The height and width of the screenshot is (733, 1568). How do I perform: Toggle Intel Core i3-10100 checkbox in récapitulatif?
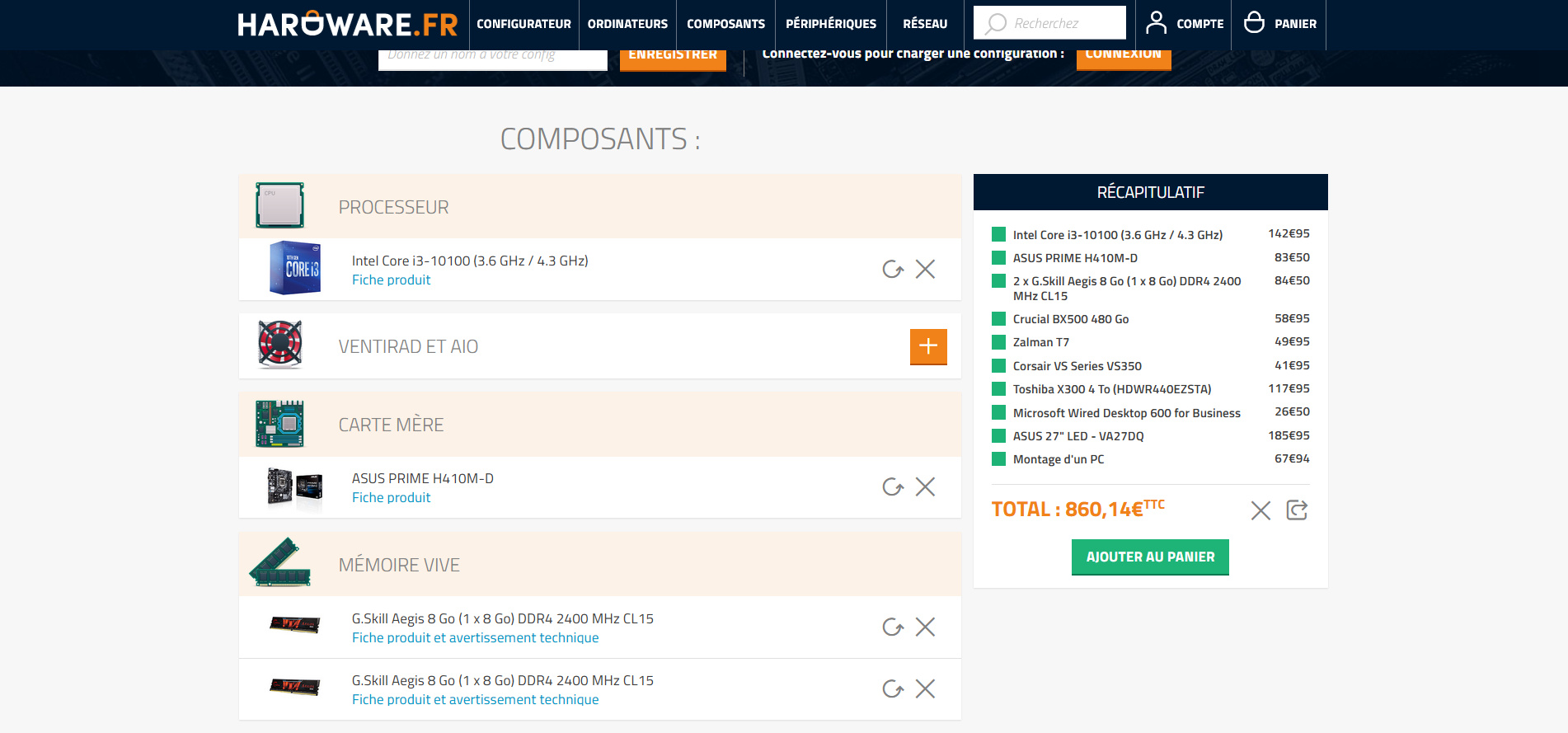pyautogui.click(x=998, y=234)
